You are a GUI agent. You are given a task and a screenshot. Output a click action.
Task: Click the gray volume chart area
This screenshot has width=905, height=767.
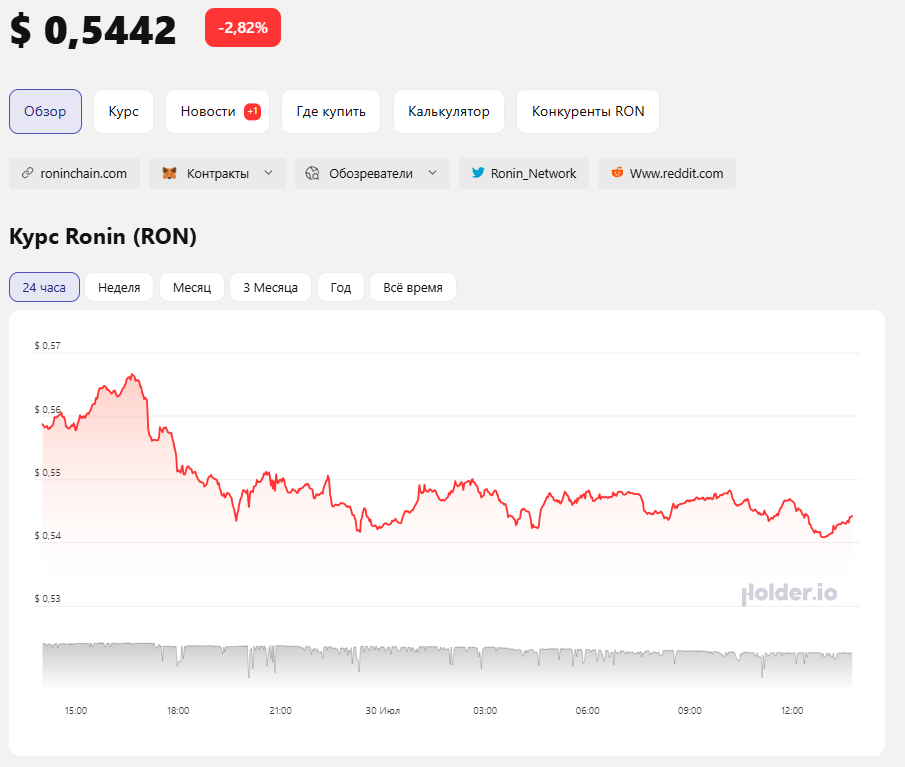pyautogui.click(x=447, y=667)
